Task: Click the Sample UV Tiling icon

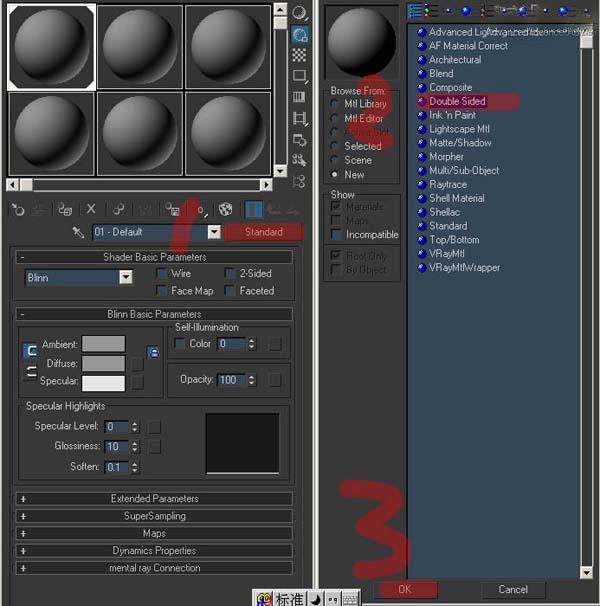Action: point(300,76)
